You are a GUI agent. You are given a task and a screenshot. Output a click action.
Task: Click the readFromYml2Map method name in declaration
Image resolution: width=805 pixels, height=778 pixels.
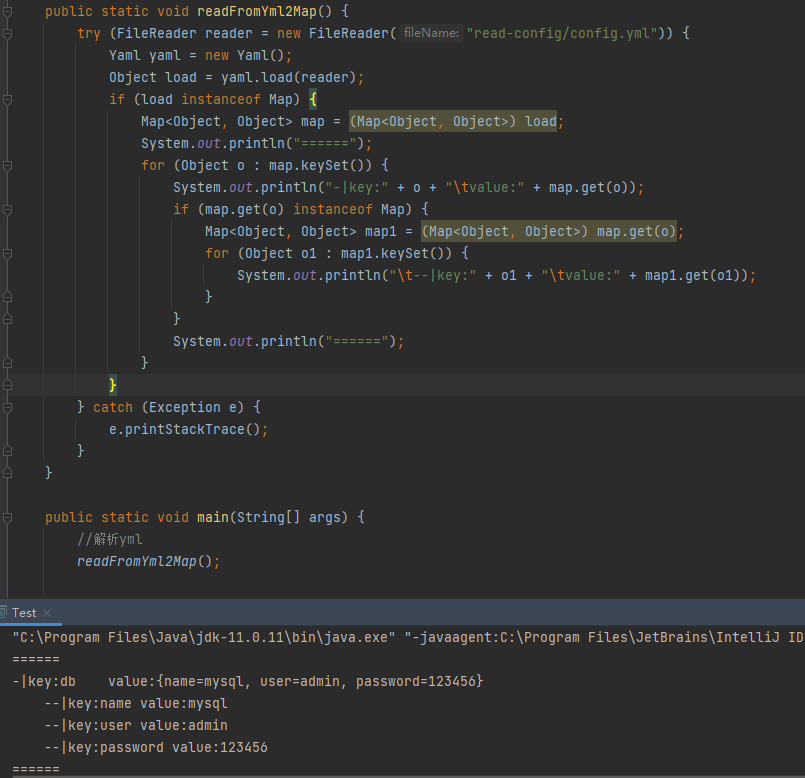point(257,11)
